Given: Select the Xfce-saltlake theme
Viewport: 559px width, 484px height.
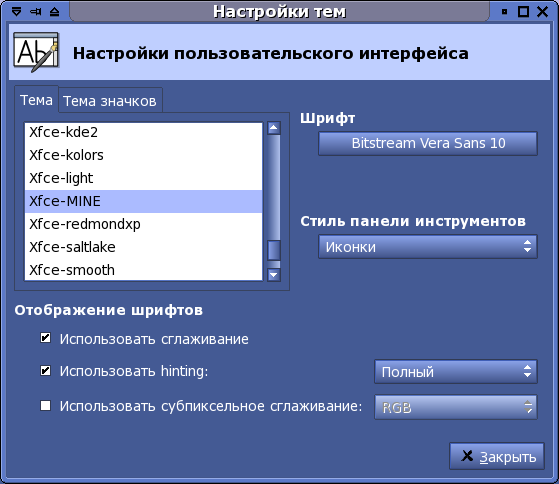Looking at the screenshot, I should point(143,247).
